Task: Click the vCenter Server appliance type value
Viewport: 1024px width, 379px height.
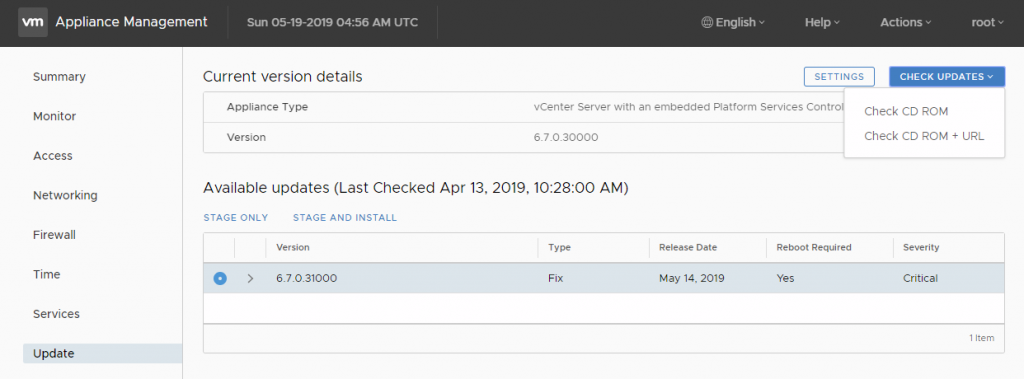Action: pyautogui.click(x=688, y=107)
